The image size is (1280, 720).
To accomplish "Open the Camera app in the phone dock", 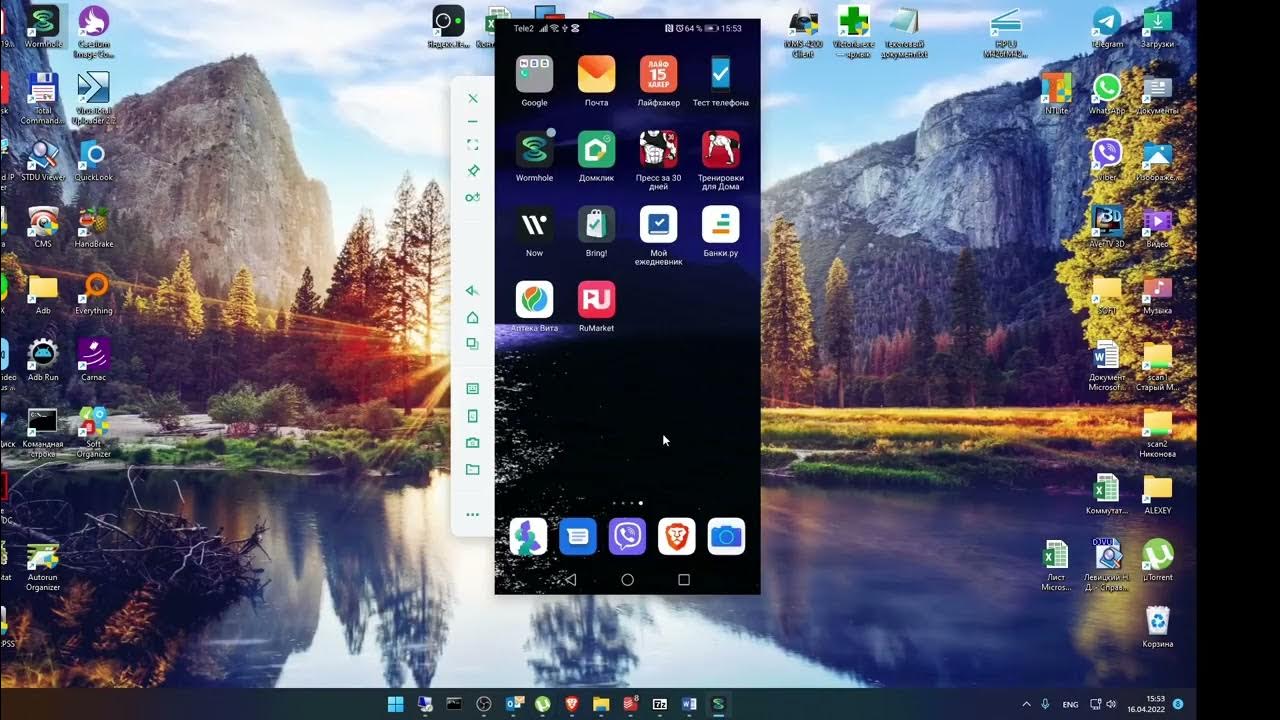I will coord(726,537).
